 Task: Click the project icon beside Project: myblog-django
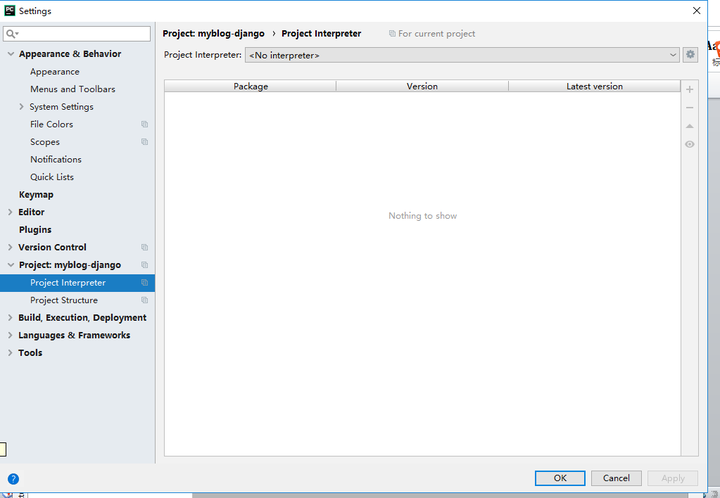pyautogui.click(x=145, y=265)
